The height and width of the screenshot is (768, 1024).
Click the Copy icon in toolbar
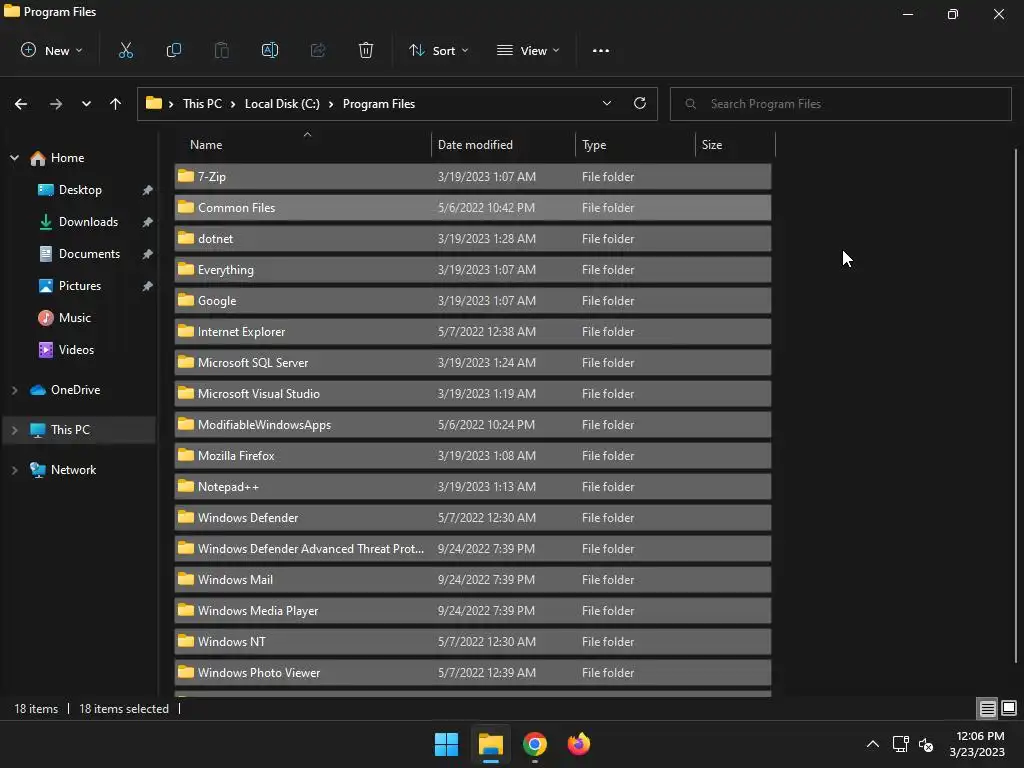point(174,50)
